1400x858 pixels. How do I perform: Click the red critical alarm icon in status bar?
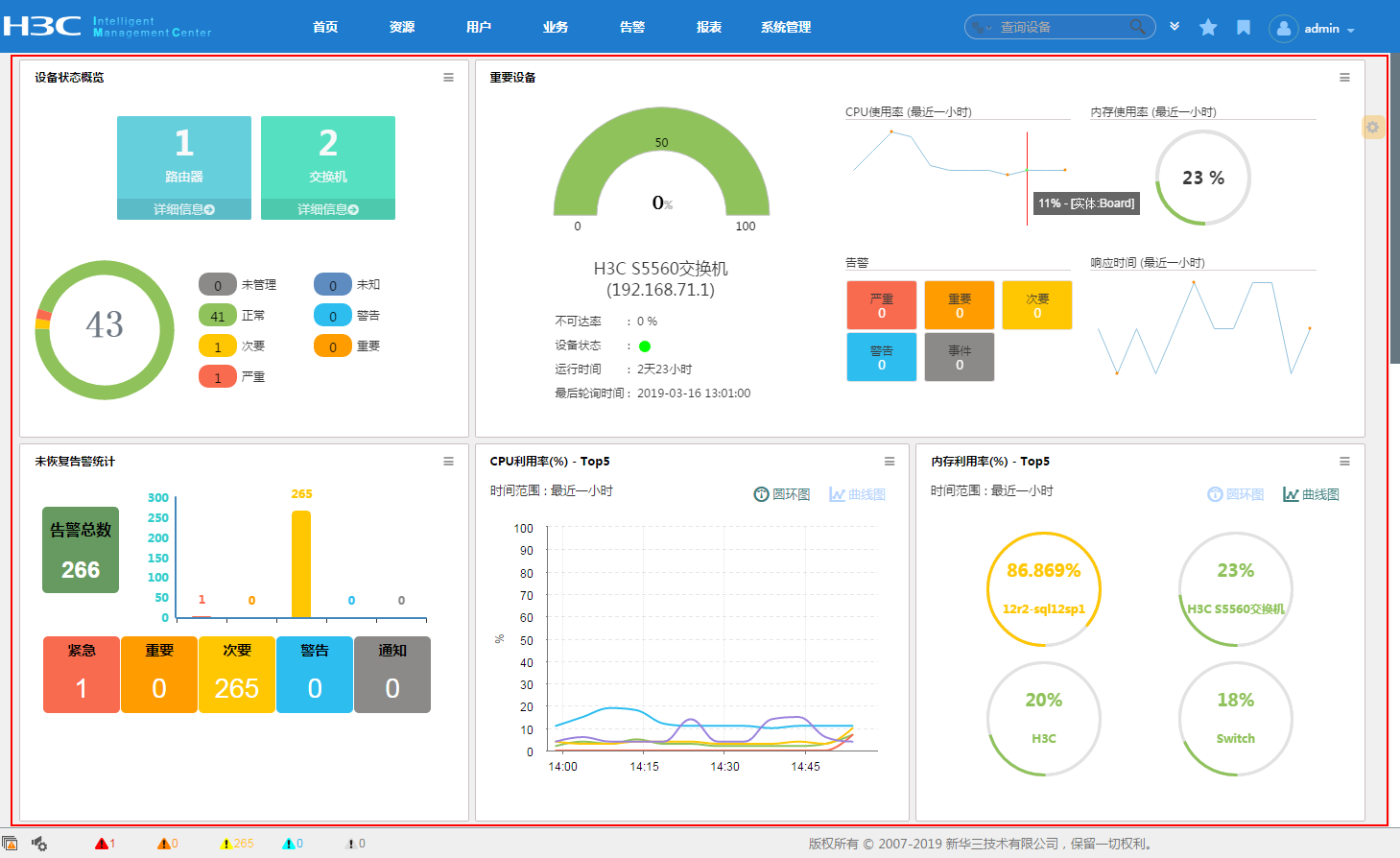click(x=102, y=844)
